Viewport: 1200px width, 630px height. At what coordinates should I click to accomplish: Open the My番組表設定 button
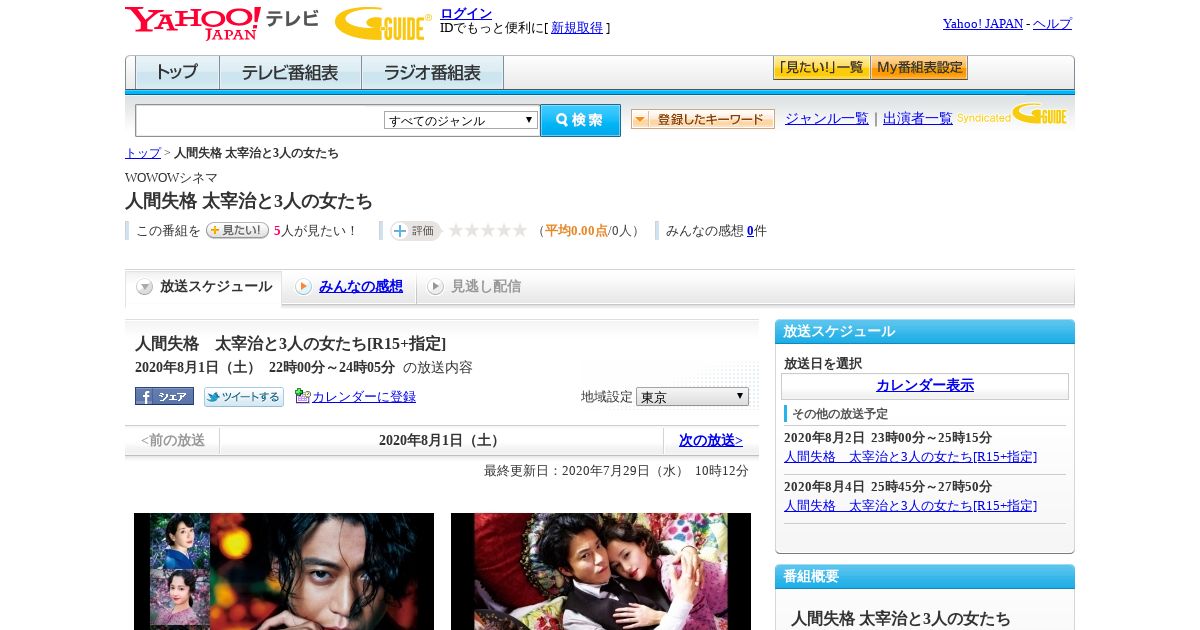919,68
